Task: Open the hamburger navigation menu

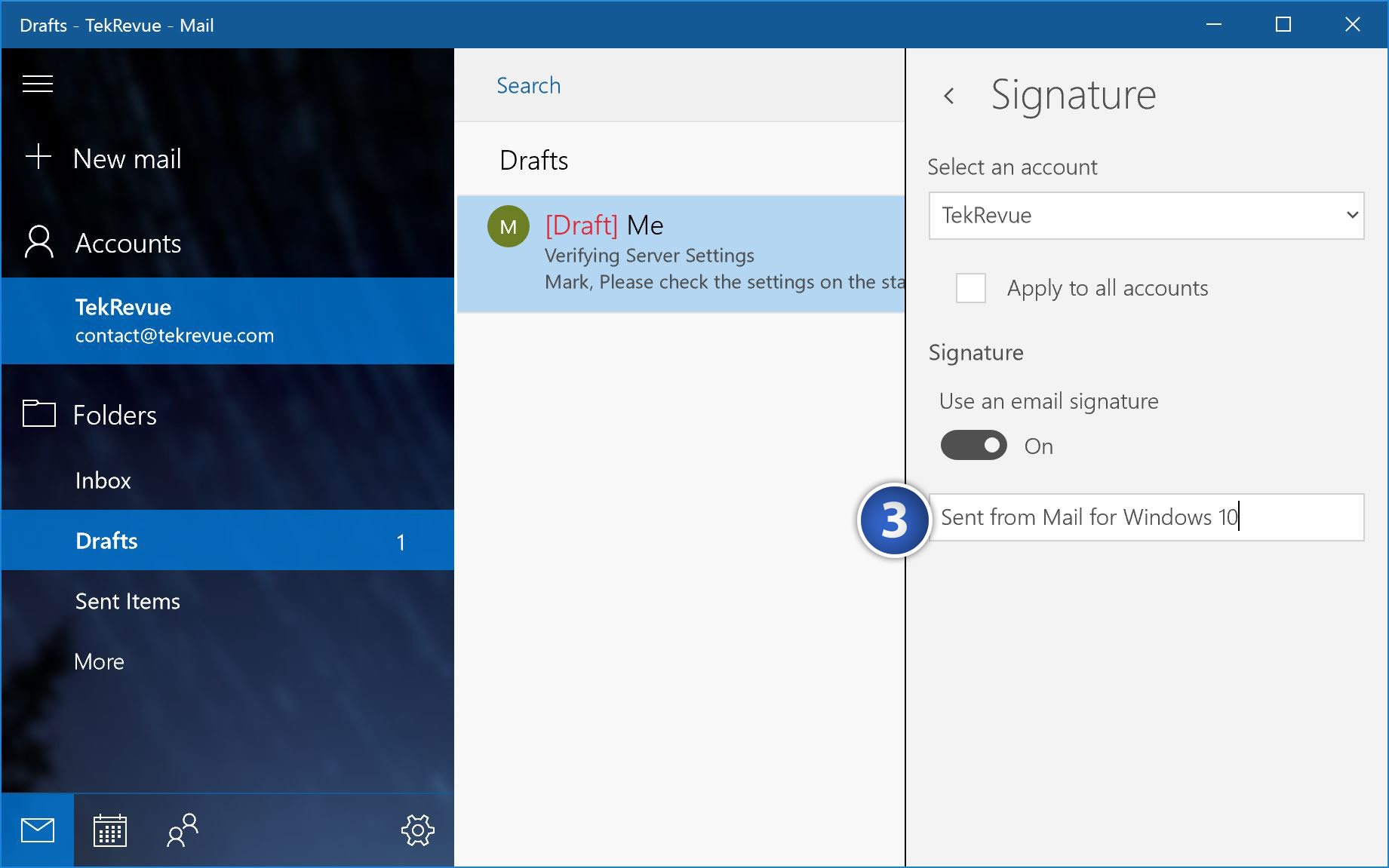Action: coord(38,84)
